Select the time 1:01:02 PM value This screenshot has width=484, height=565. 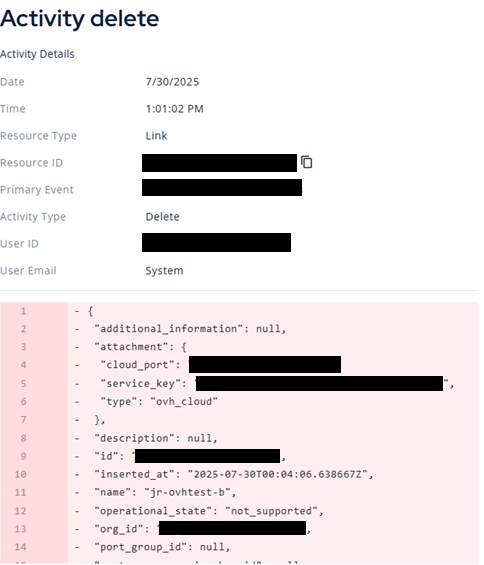click(x=174, y=109)
